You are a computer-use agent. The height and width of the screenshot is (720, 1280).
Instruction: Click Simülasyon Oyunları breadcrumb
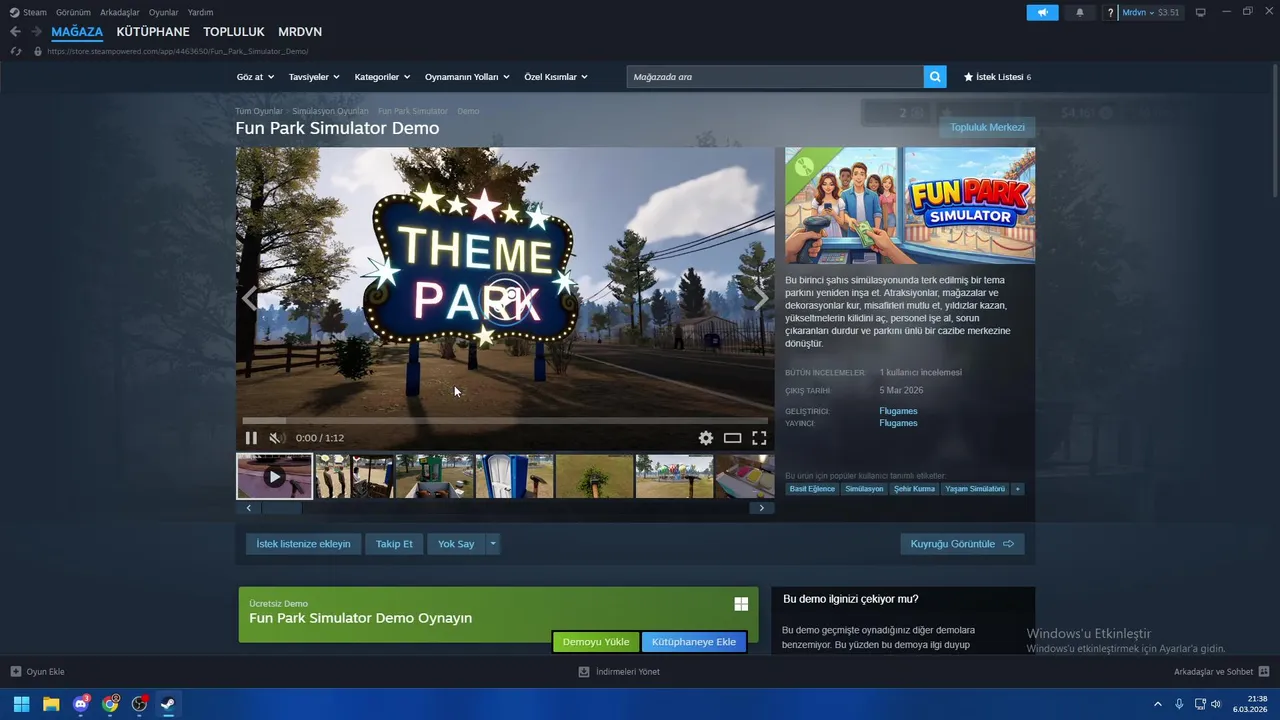coord(330,111)
